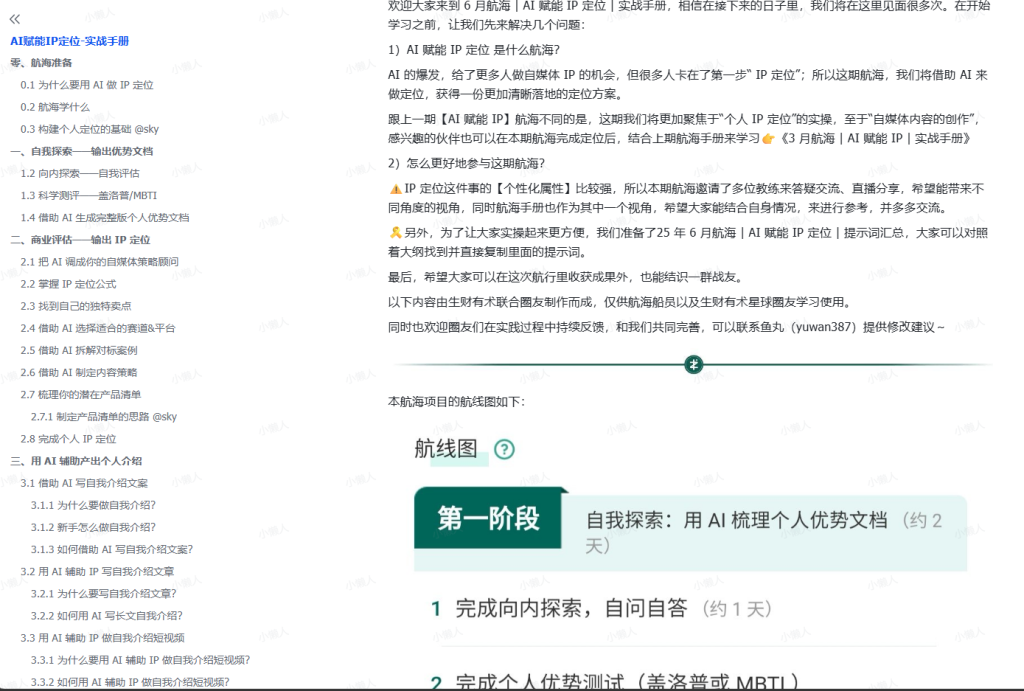Click the divider's round center icon

(x=694, y=364)
